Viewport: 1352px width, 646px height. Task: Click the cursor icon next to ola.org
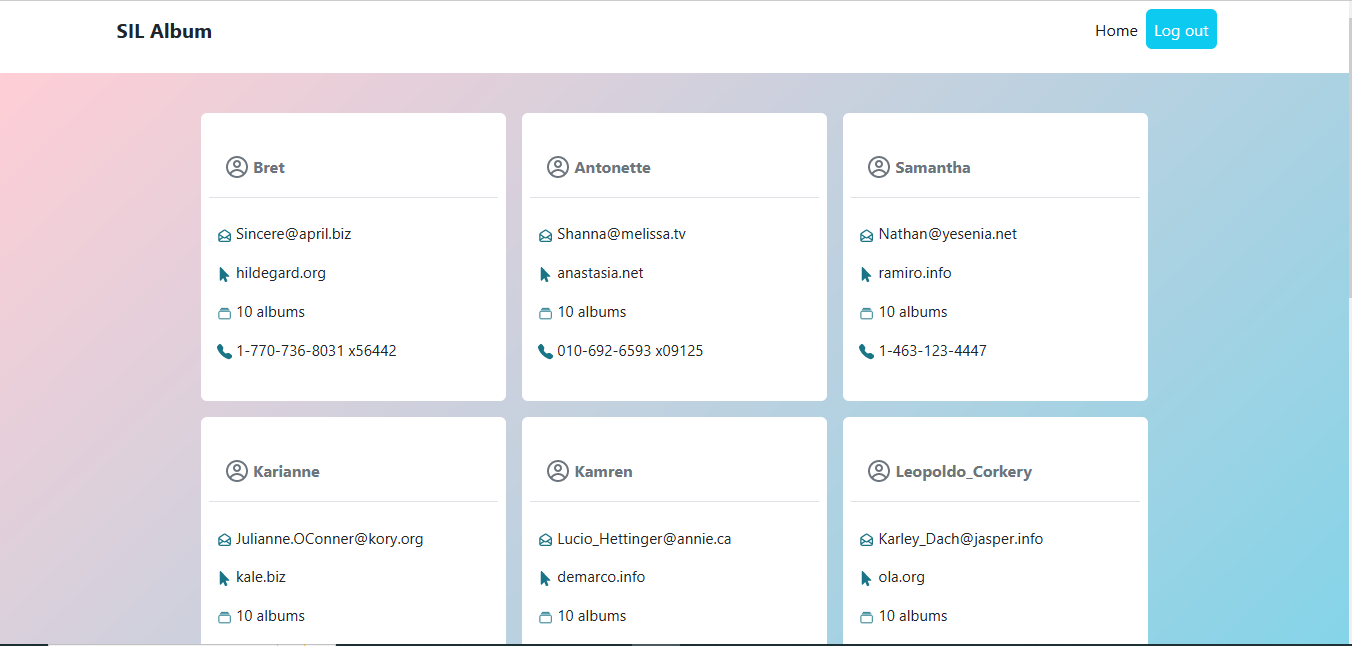(866, 578)
